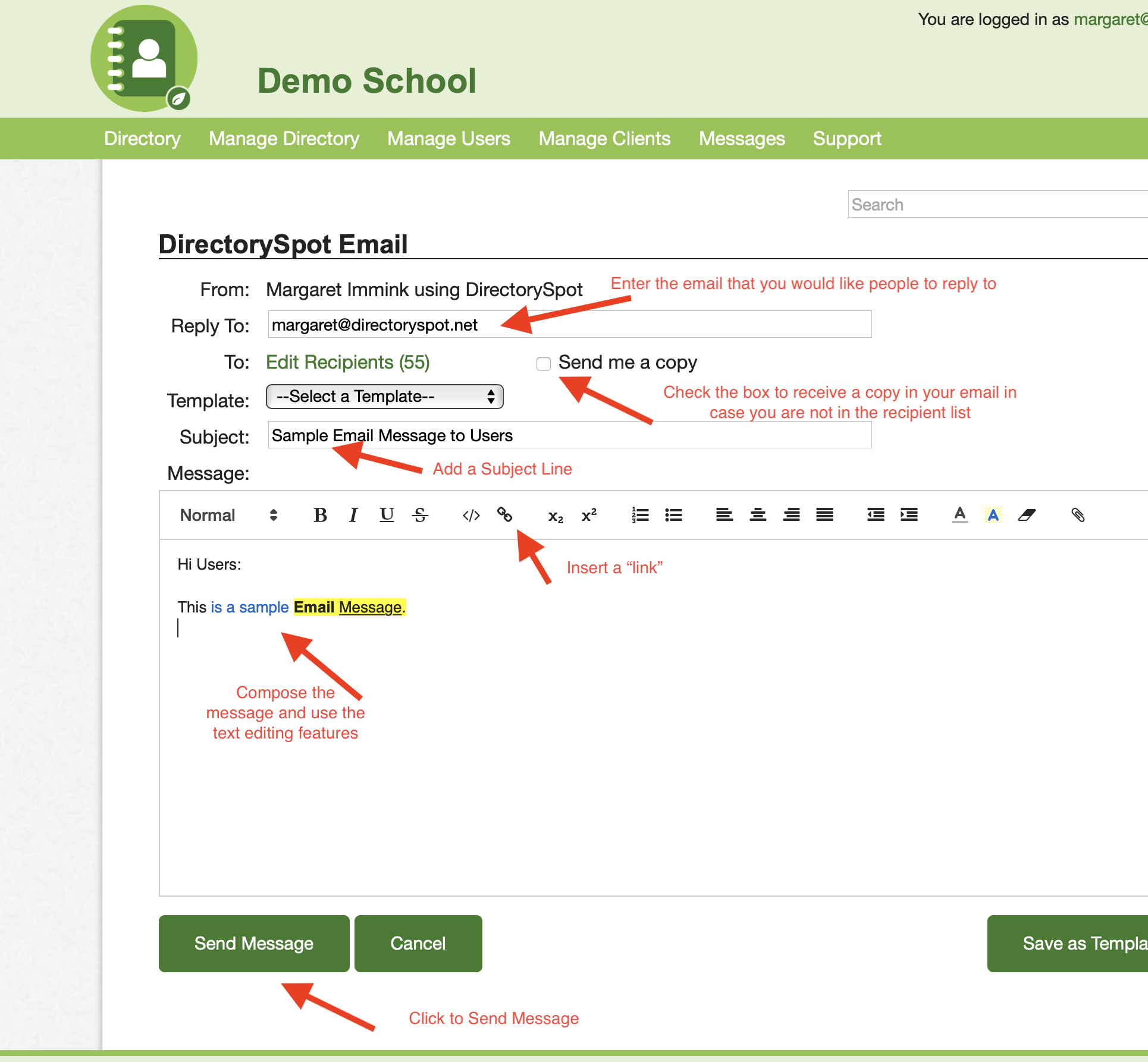This screenshot has height=1062, width=1148.
Task: Insert a numbered list
Action: pos(640,515)
